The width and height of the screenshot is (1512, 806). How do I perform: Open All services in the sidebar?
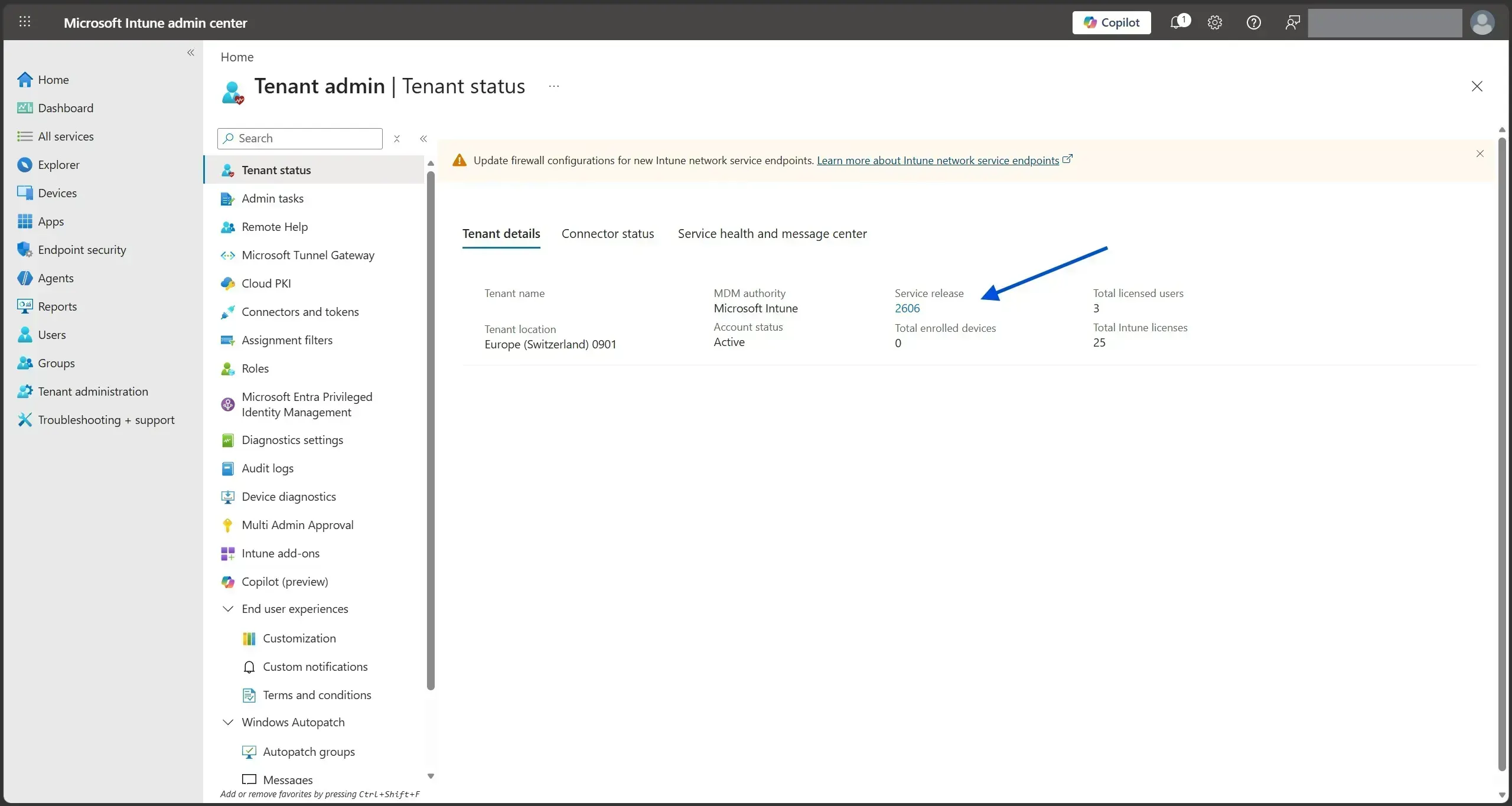tap(65, 136)
